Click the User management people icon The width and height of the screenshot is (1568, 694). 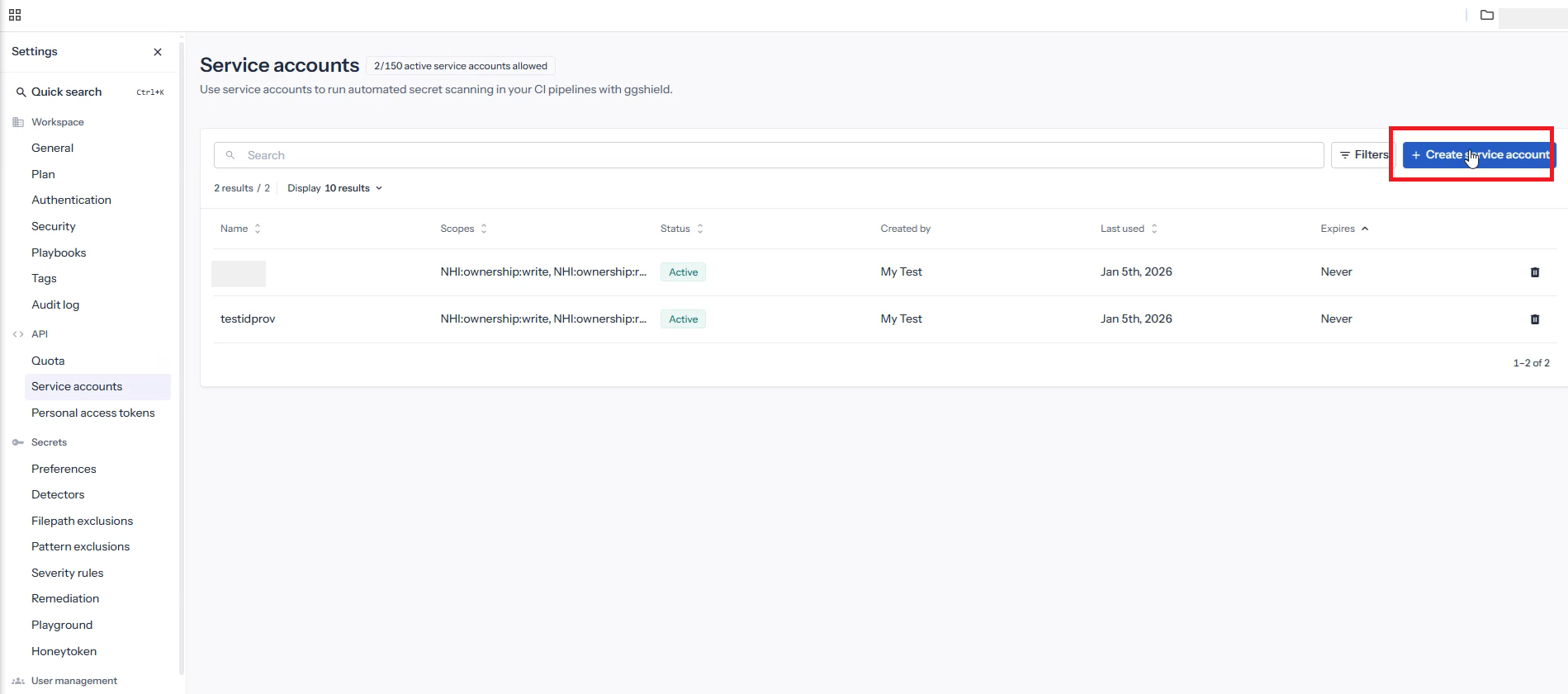click(18, 681)
